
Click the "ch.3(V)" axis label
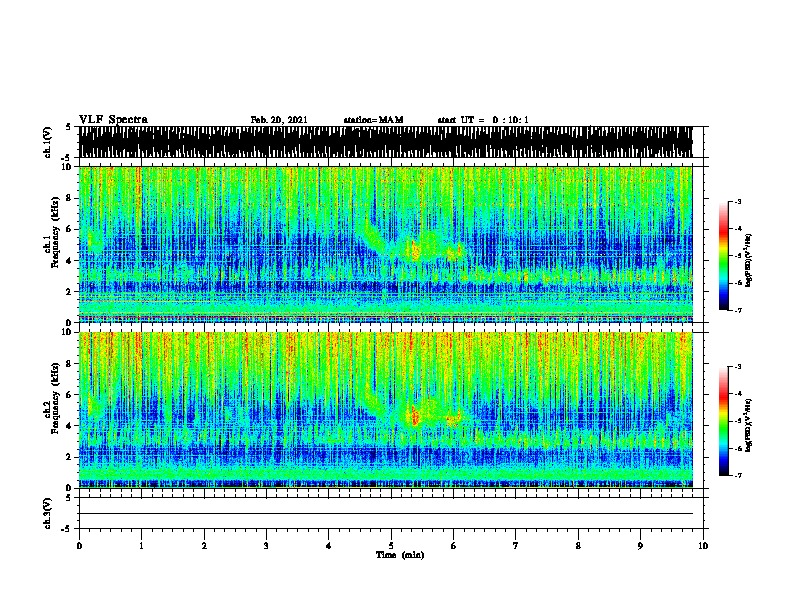tap(48, 513)
